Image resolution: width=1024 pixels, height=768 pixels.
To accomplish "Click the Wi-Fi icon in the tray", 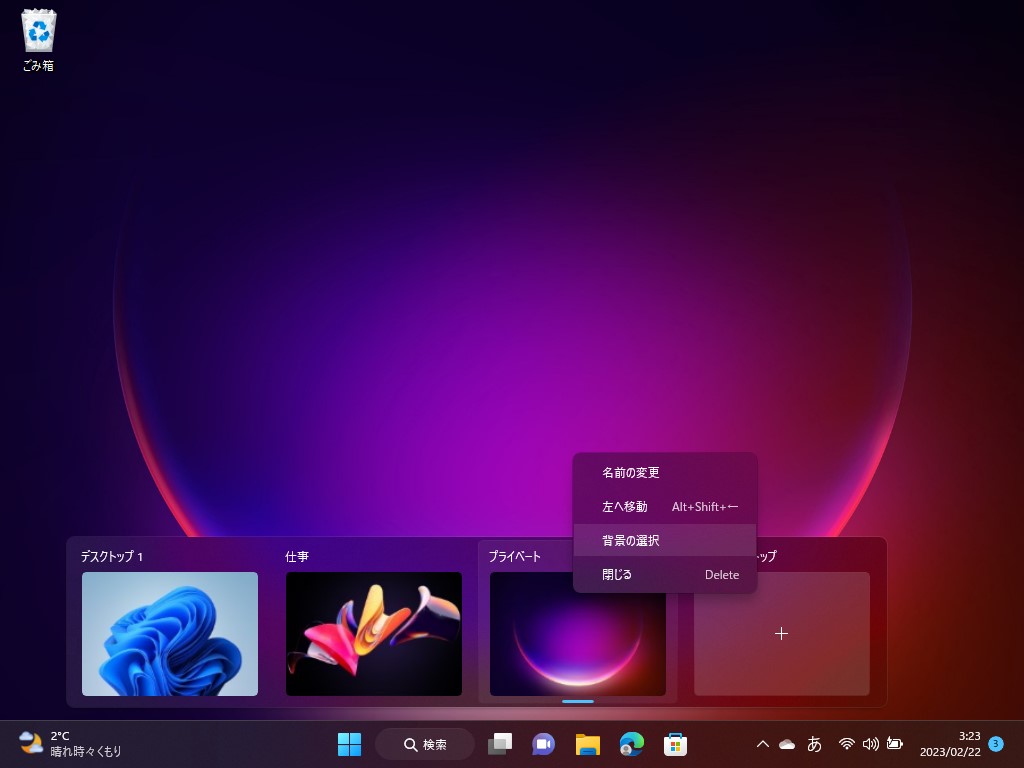I will [844, 744].
